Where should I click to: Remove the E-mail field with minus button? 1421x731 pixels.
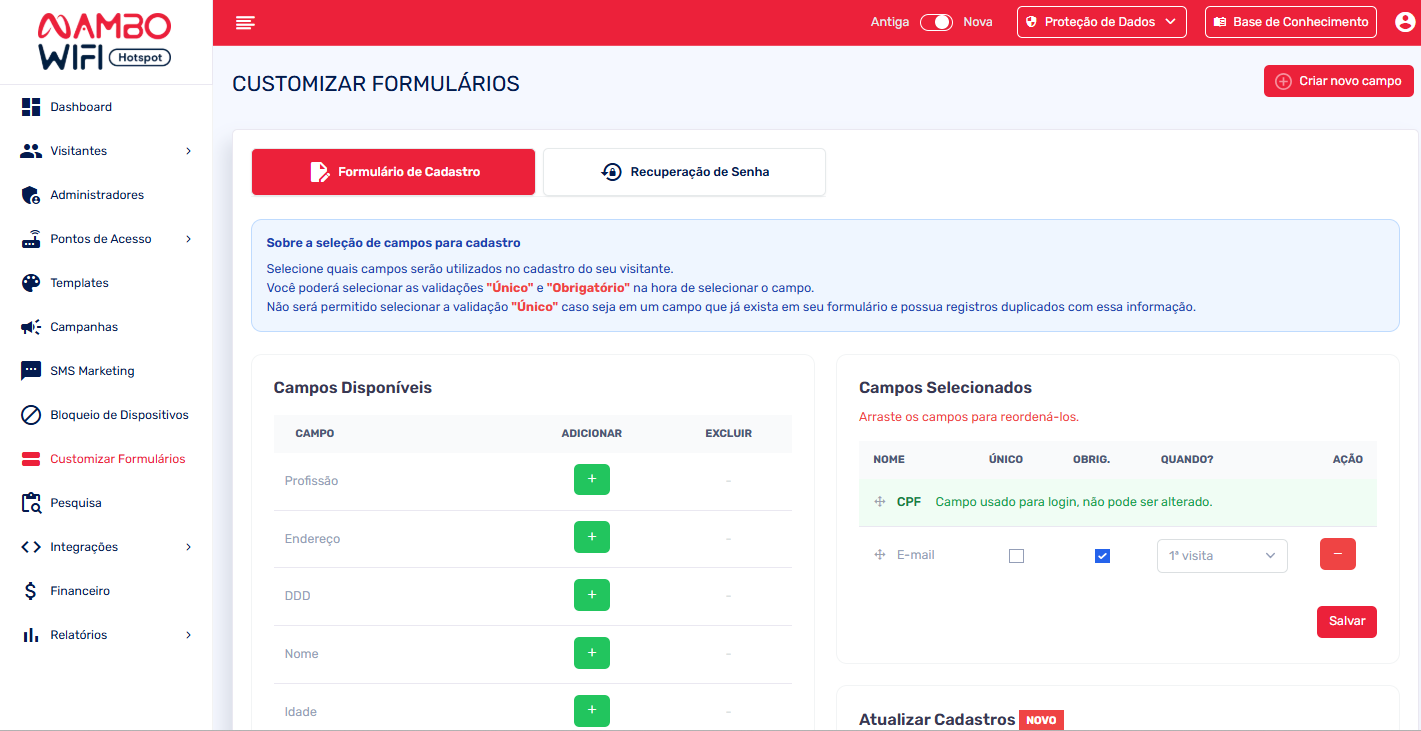[x=1337, y=555]
